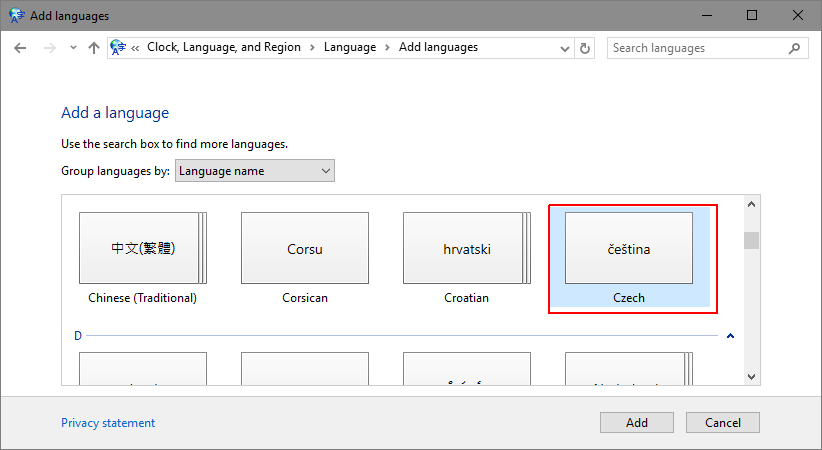
Task: Go up one level with up arrow
Action: [94, 48]
